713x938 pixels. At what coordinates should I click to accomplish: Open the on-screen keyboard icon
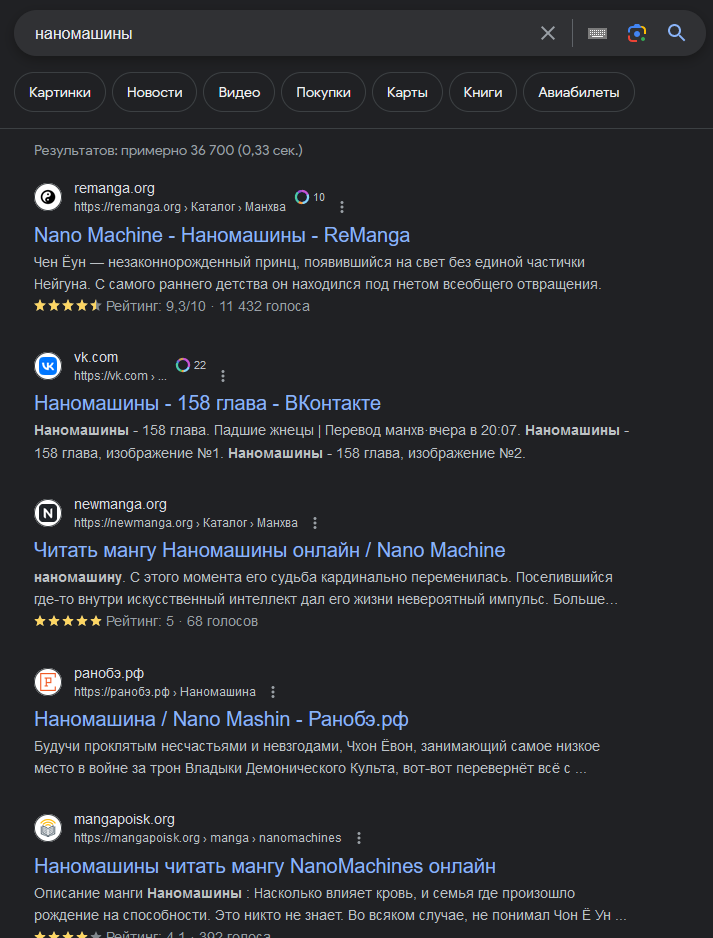[597, 34]
